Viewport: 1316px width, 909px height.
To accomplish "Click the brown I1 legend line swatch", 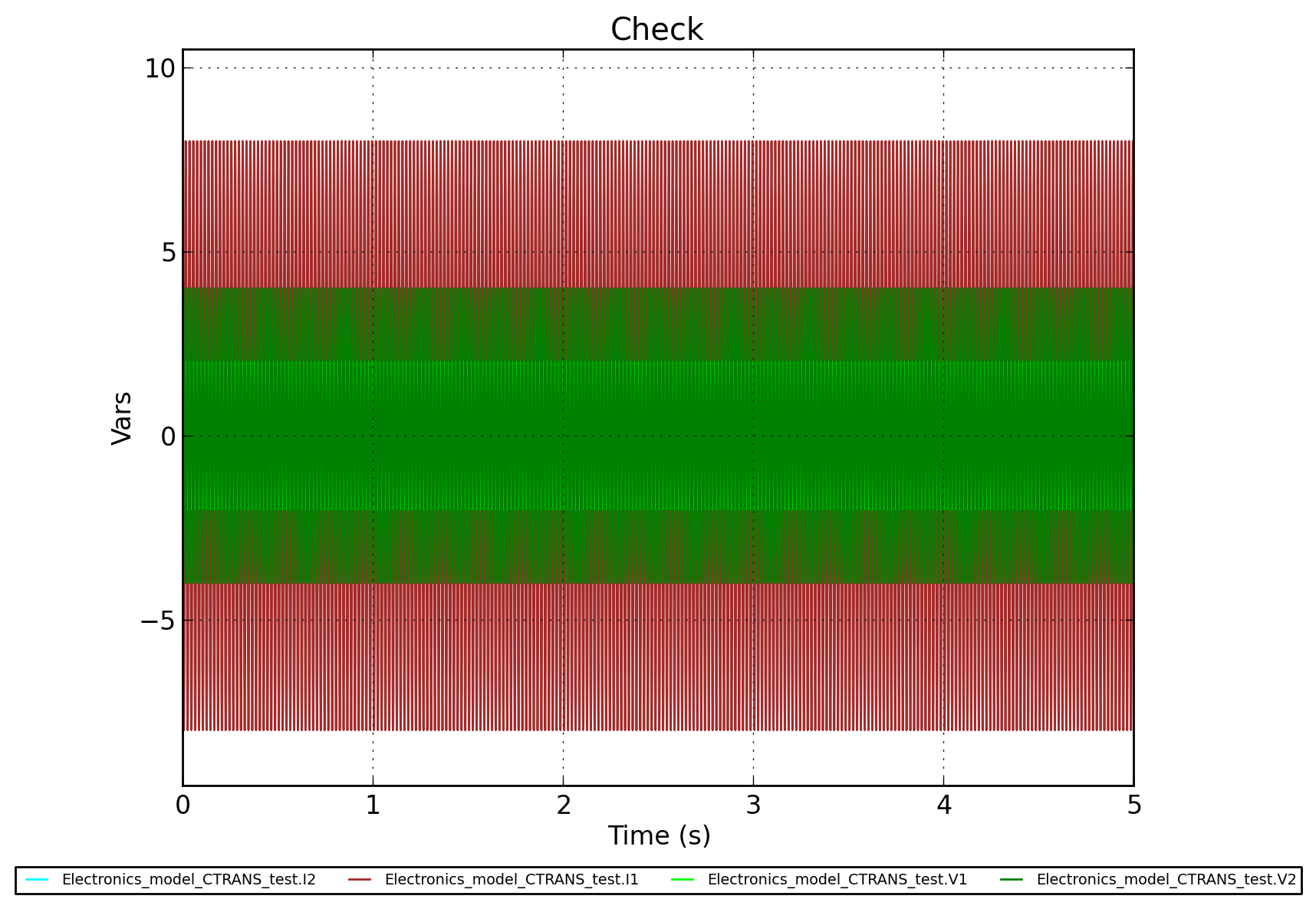I will click(360, 879).
